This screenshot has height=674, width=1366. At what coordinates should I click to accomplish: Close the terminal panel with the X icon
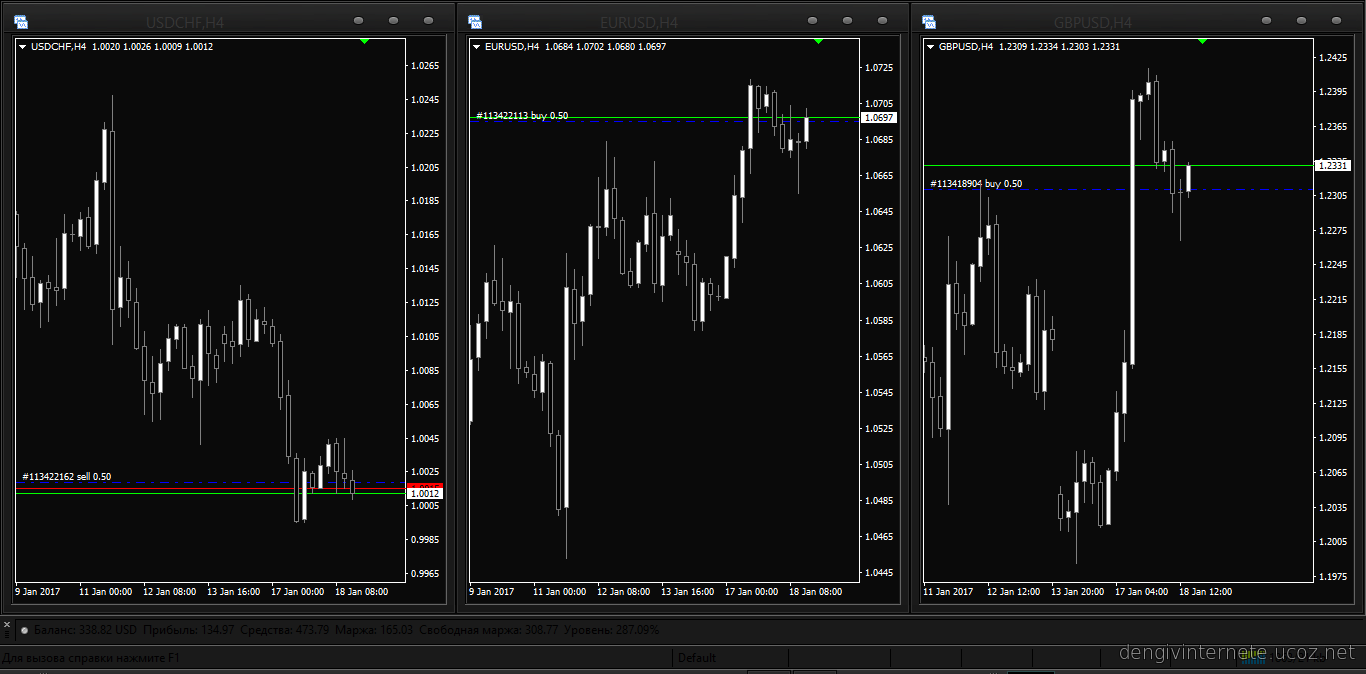7,624
